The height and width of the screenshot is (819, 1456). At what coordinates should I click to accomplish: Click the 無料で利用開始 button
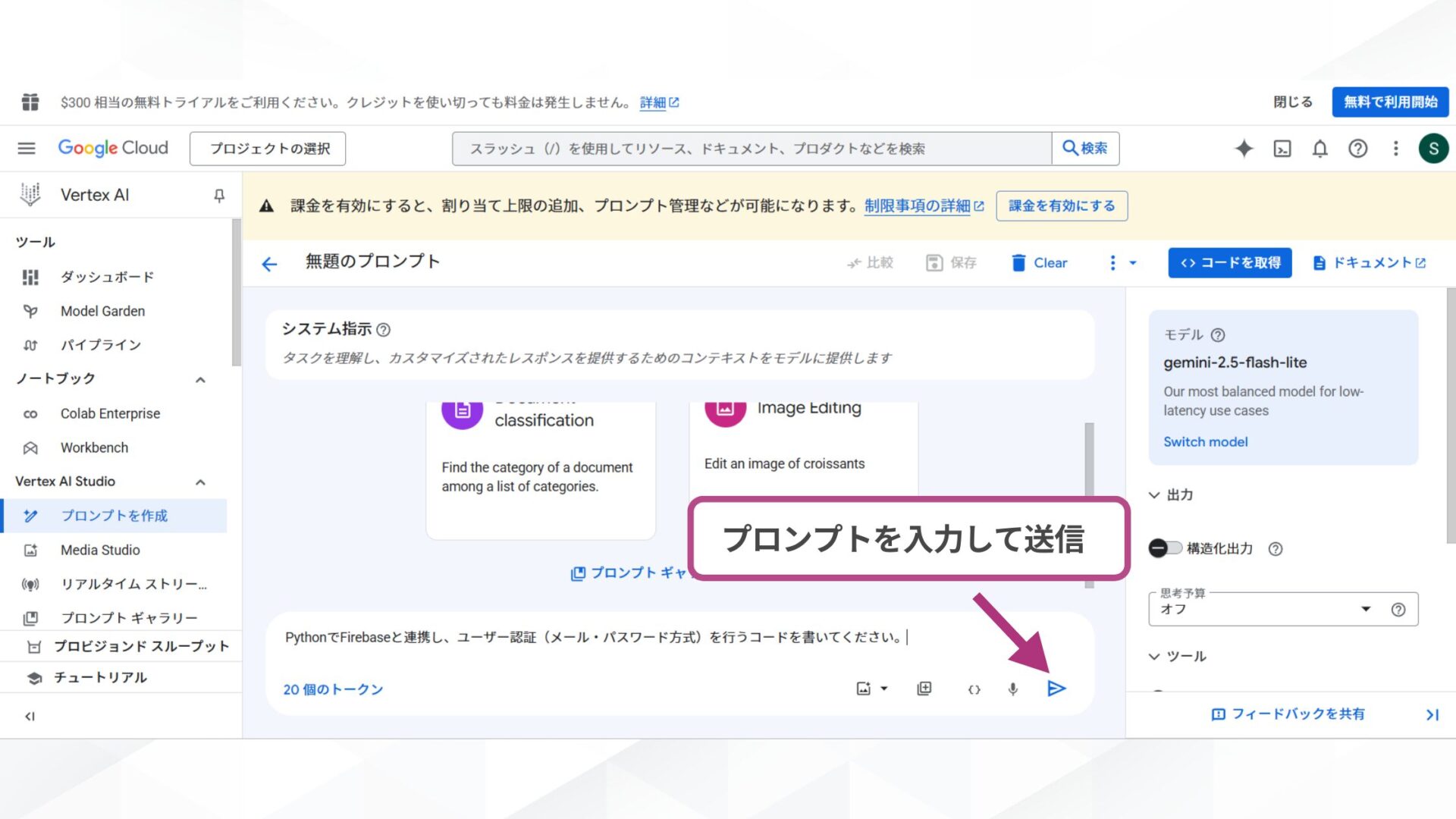[1390, 102]
